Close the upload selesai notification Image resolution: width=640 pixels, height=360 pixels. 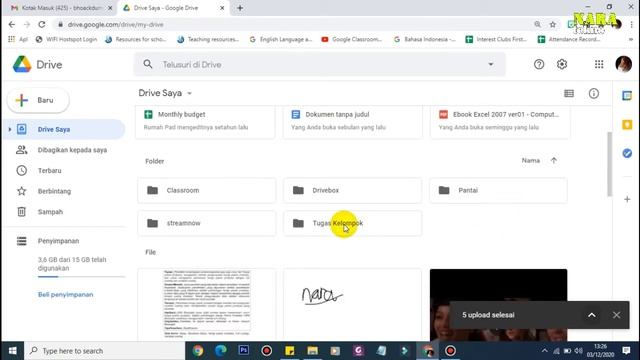(616, 315)
